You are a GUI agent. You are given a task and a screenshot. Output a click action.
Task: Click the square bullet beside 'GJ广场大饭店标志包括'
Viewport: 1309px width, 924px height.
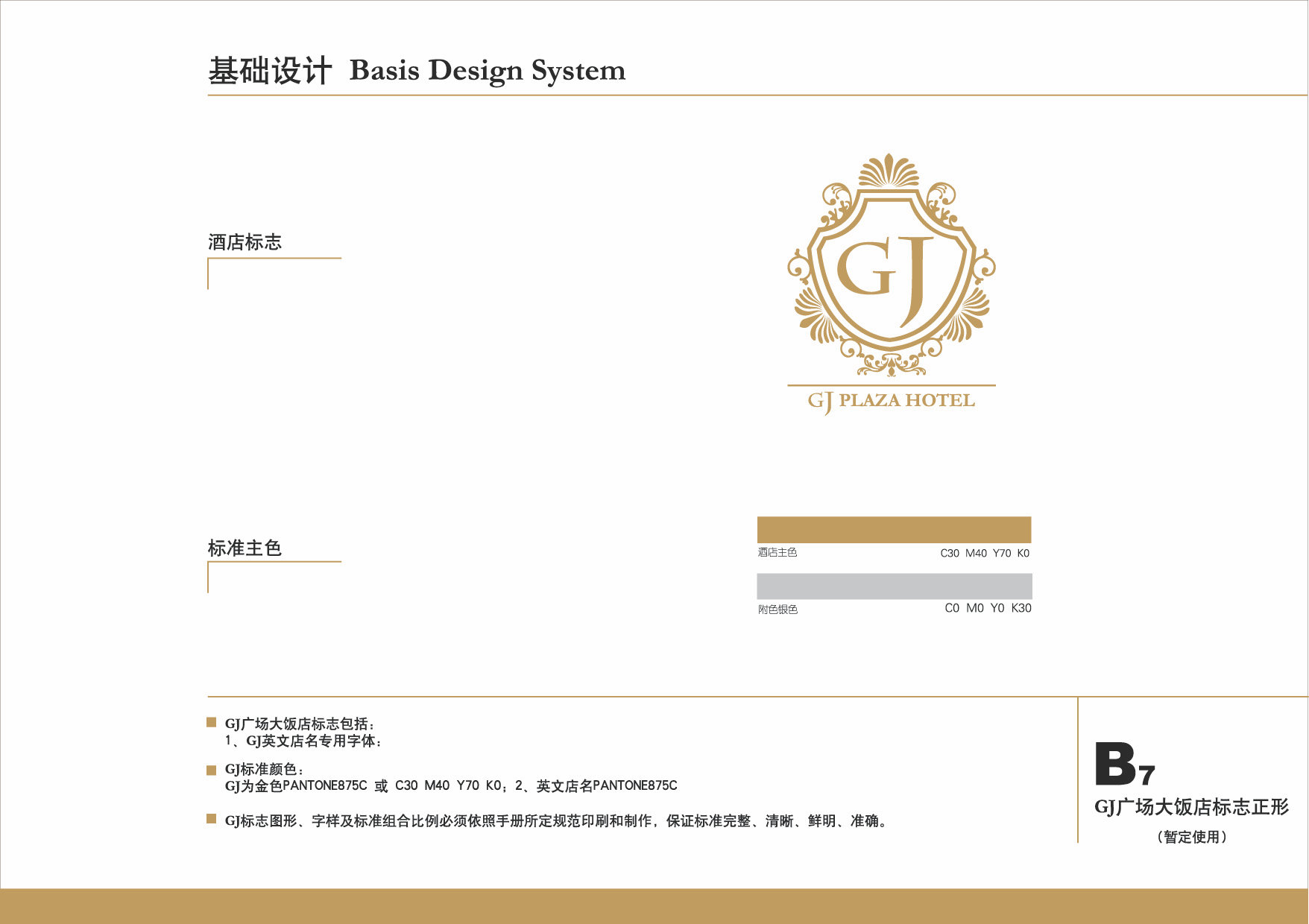(212, 723)
